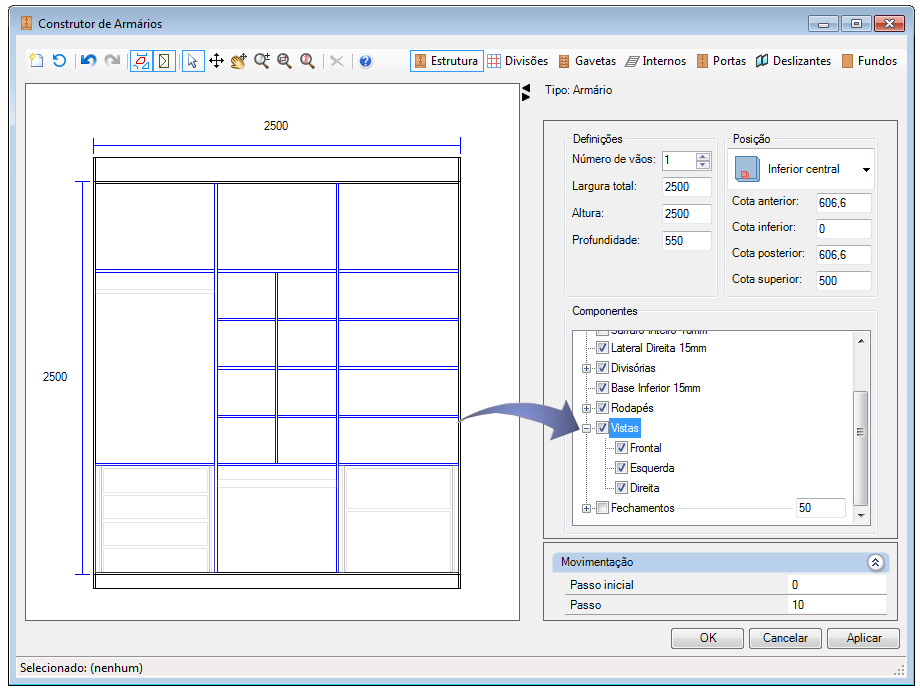Uncheck Base Inferior 15mm checkbox
Screen dimensions: 920x694
tap(602, 388)
